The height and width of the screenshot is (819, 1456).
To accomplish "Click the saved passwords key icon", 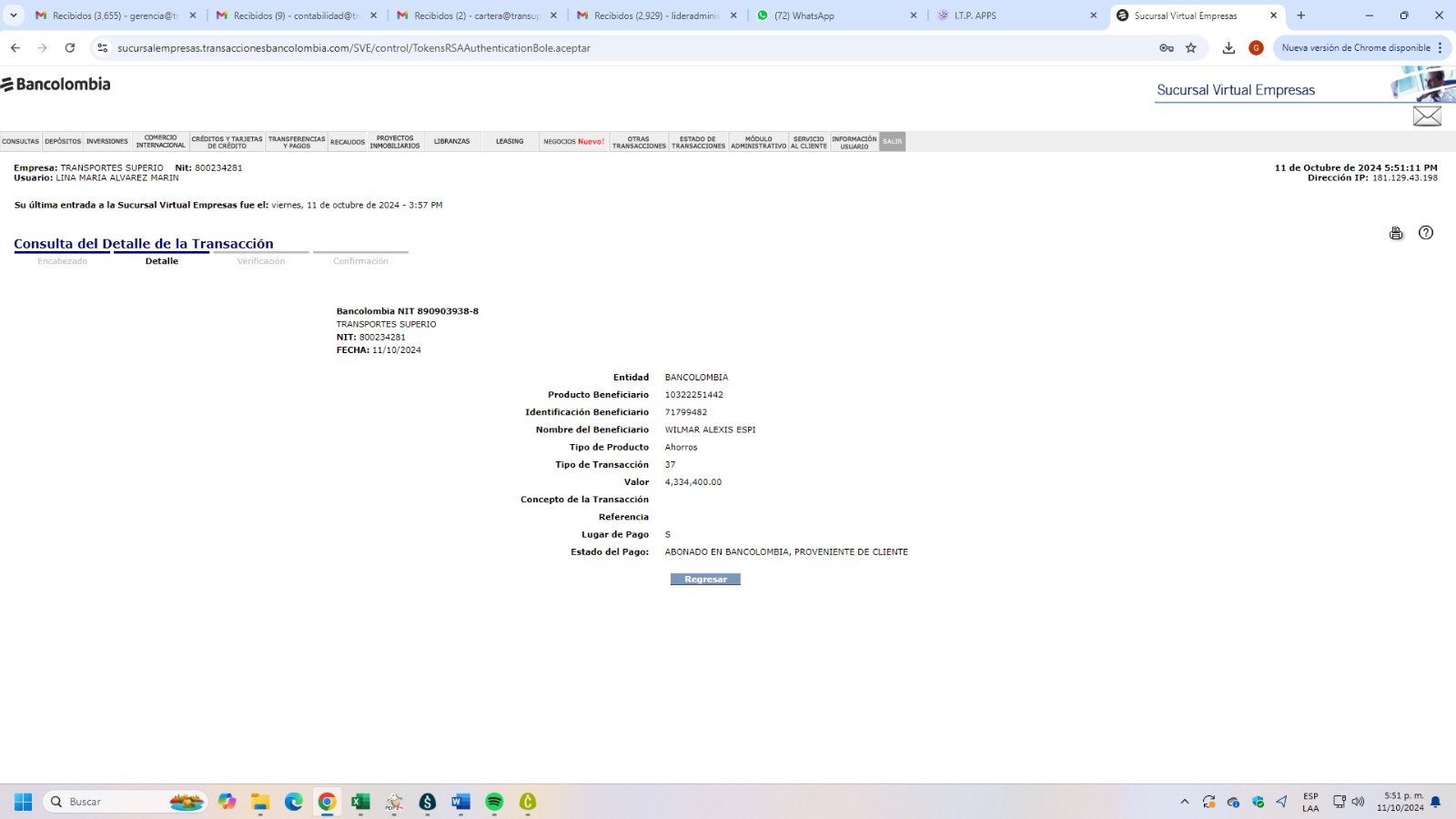I will point(1166,48).
